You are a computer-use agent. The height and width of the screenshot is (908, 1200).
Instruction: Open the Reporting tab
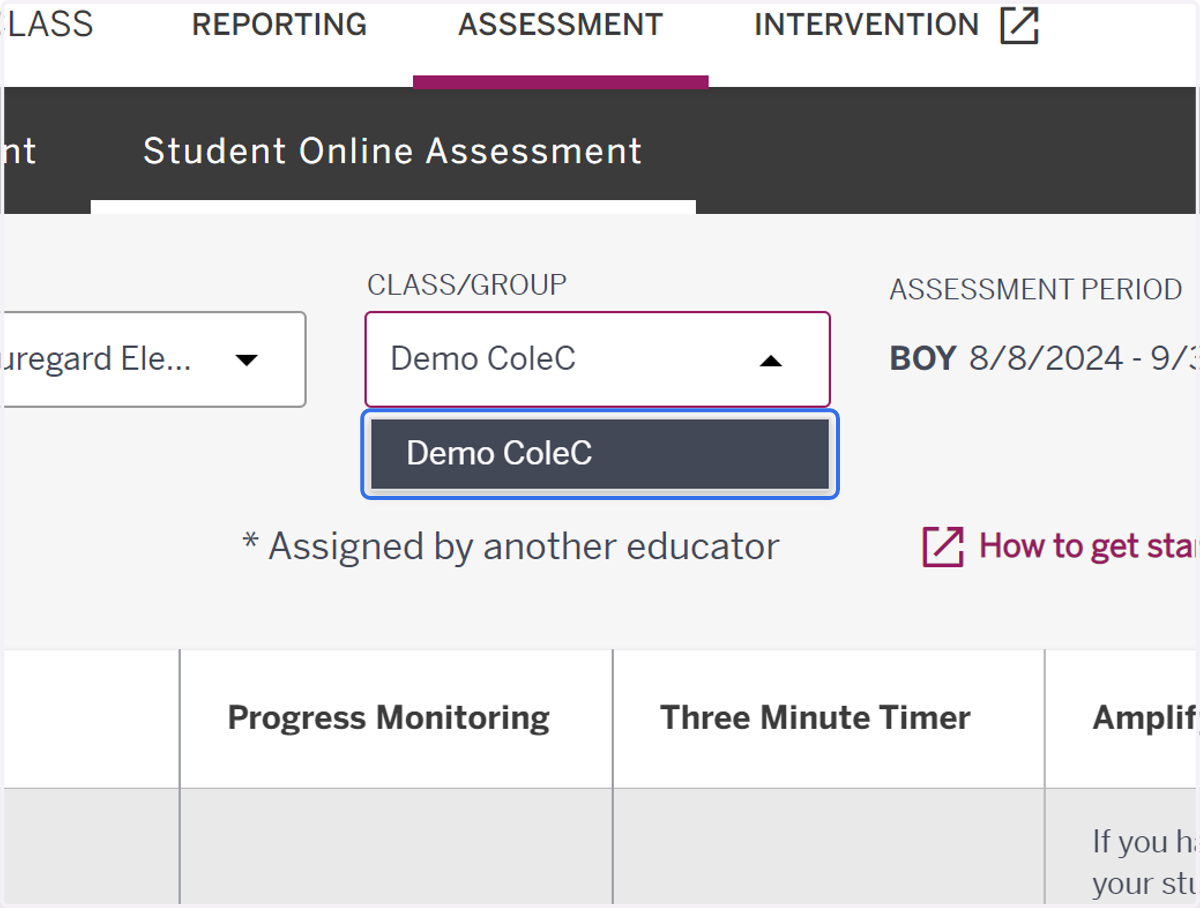tap(279, 25)
